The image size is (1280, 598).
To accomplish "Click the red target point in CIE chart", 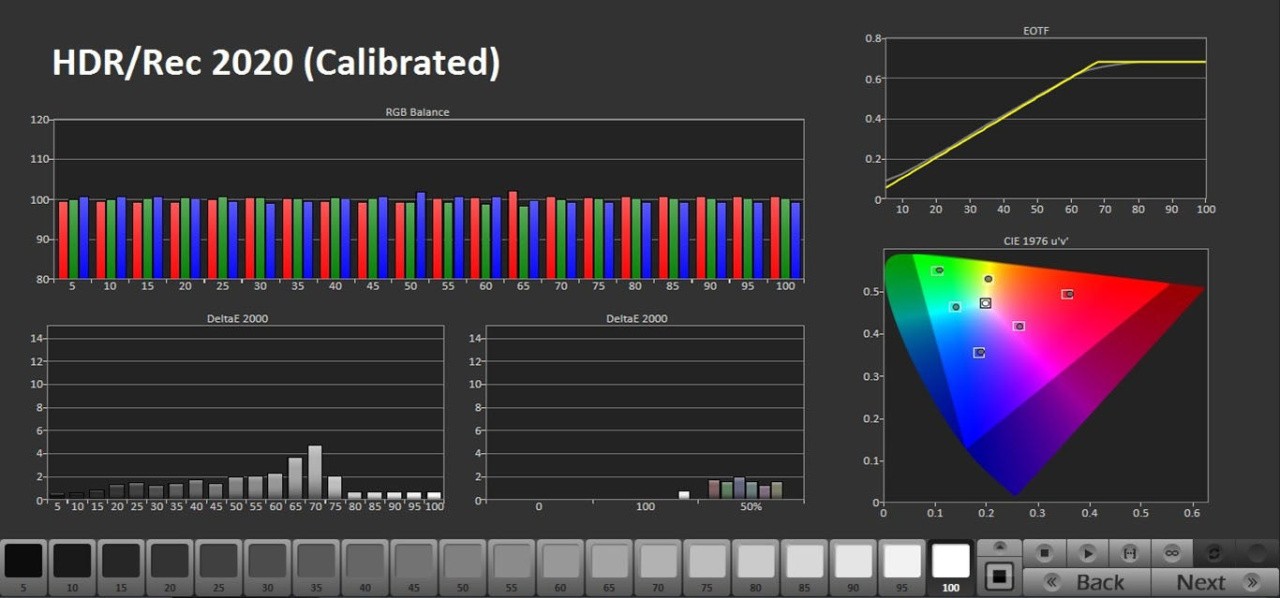I will click(x=1068, y=294).
